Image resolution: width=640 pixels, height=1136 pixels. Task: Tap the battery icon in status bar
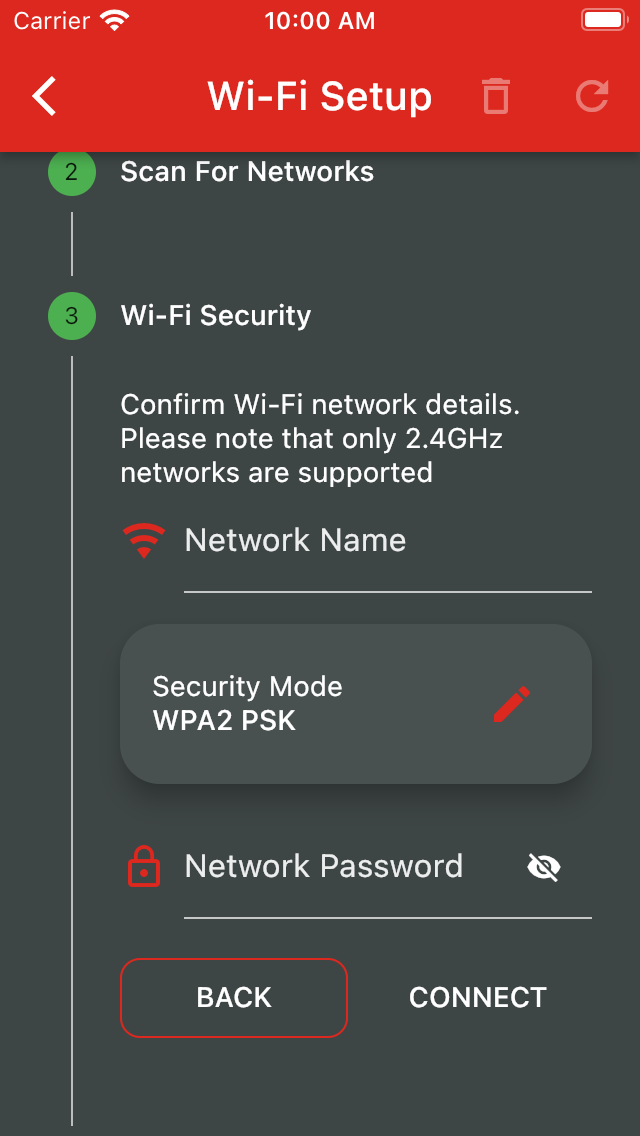(x=603, y=20)
